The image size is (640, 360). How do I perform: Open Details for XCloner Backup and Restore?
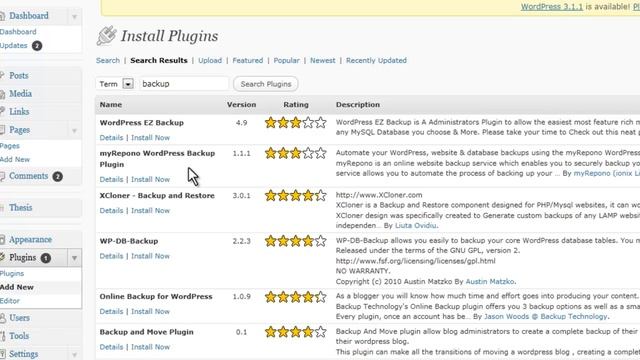111,211
